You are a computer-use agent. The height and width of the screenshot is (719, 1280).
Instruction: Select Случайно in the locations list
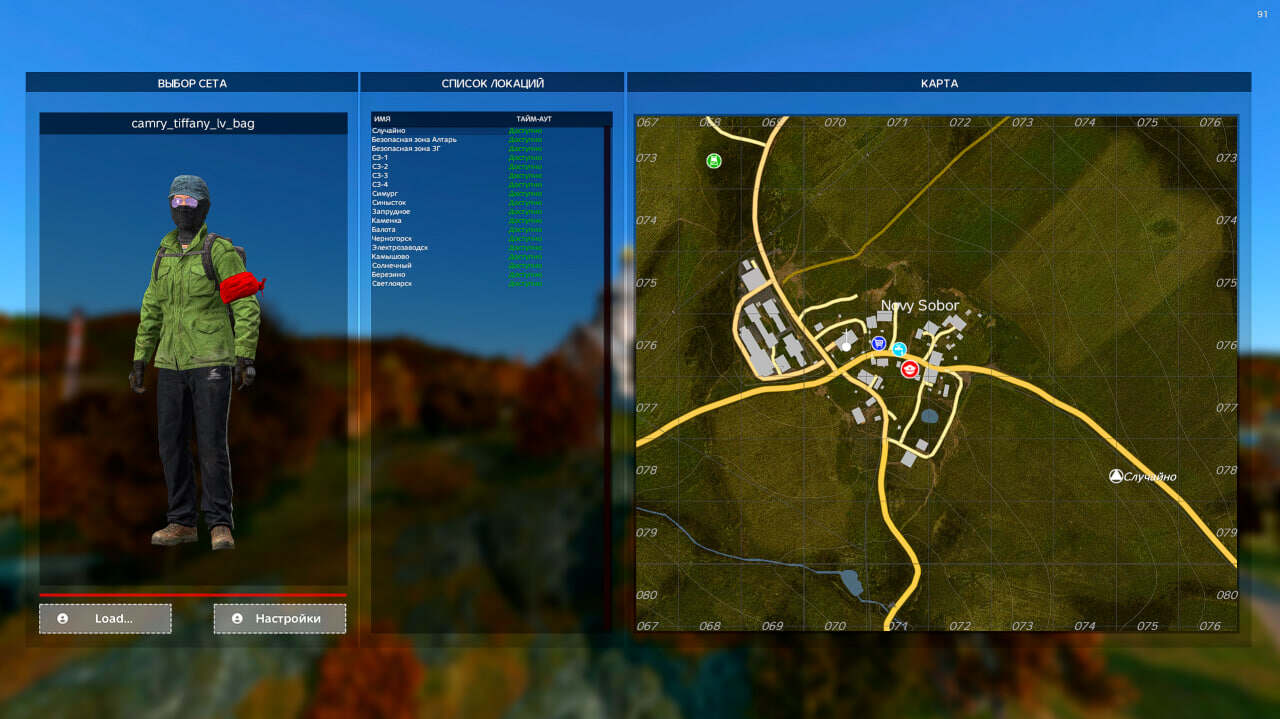488,131
